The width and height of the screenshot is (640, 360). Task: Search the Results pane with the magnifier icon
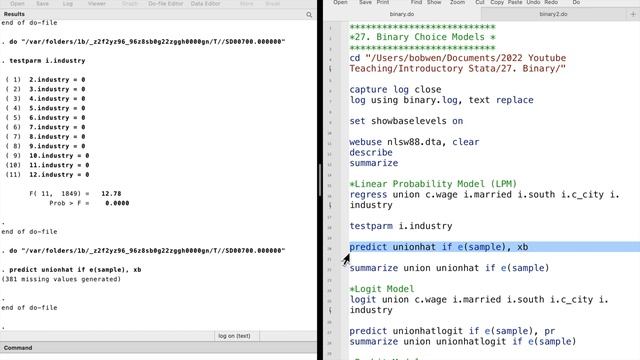[309, 15]
